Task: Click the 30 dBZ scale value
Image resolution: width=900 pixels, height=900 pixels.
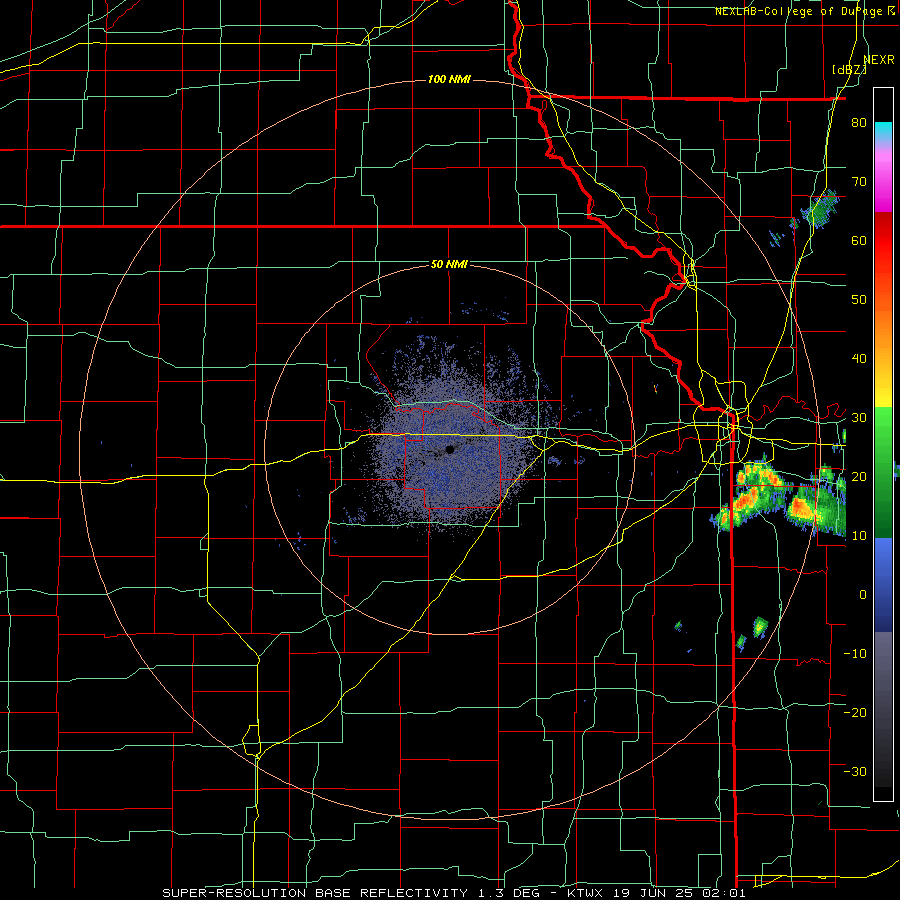Action: pos(859,418)
